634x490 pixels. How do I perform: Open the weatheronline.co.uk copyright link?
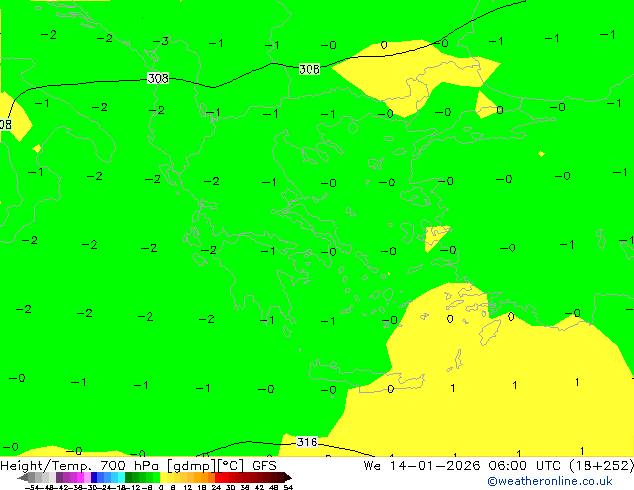(x=550, y=481)
